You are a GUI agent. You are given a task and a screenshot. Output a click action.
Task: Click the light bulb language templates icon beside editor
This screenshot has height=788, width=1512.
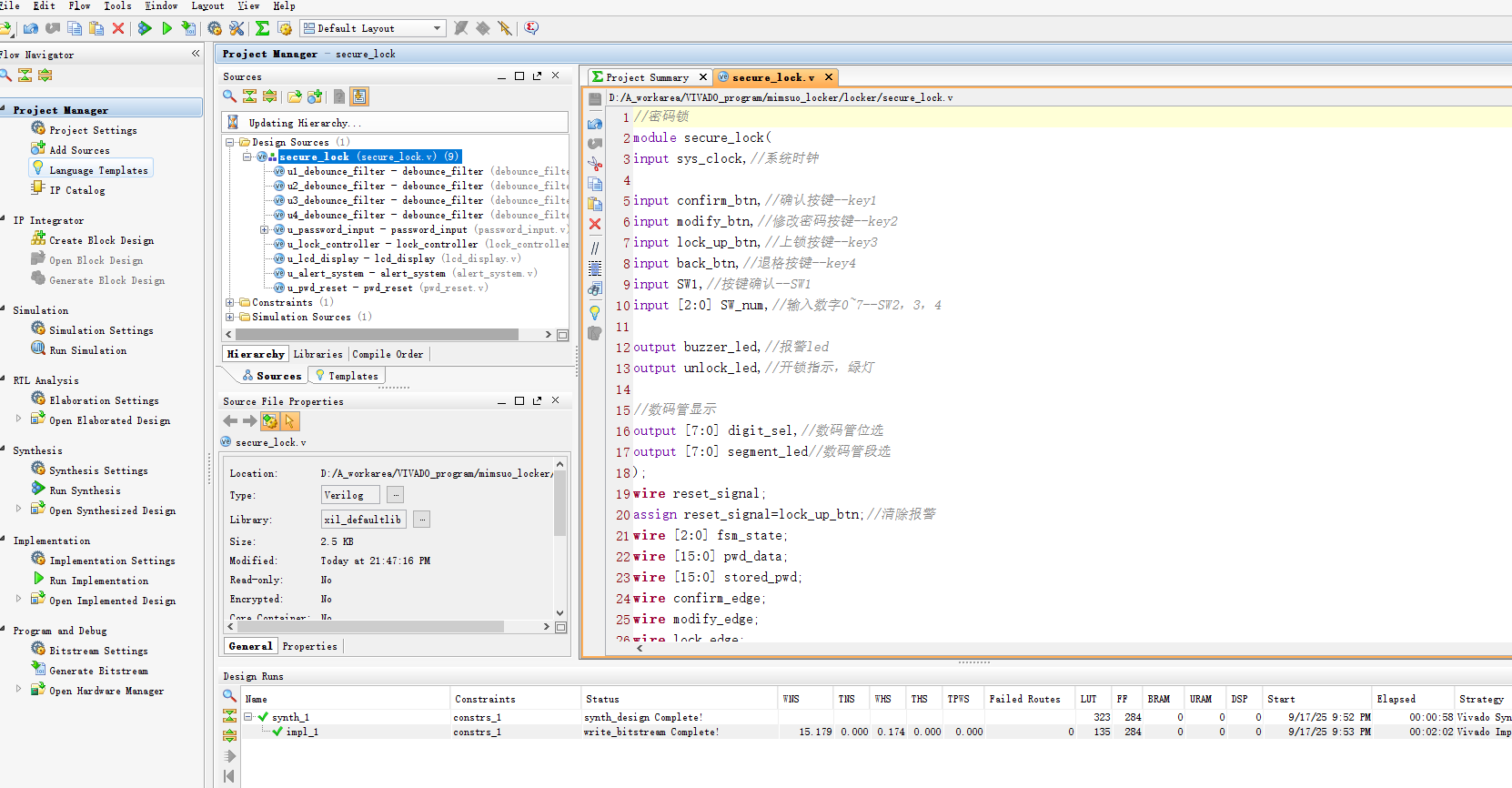coord(595,312)
